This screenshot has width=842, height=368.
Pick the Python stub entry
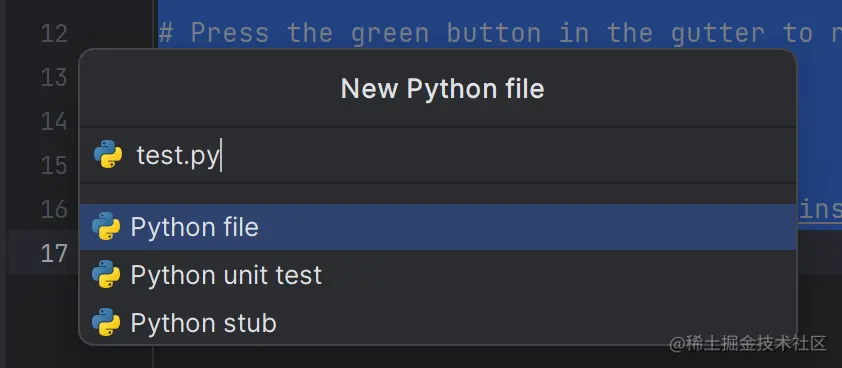coord(438,322)
